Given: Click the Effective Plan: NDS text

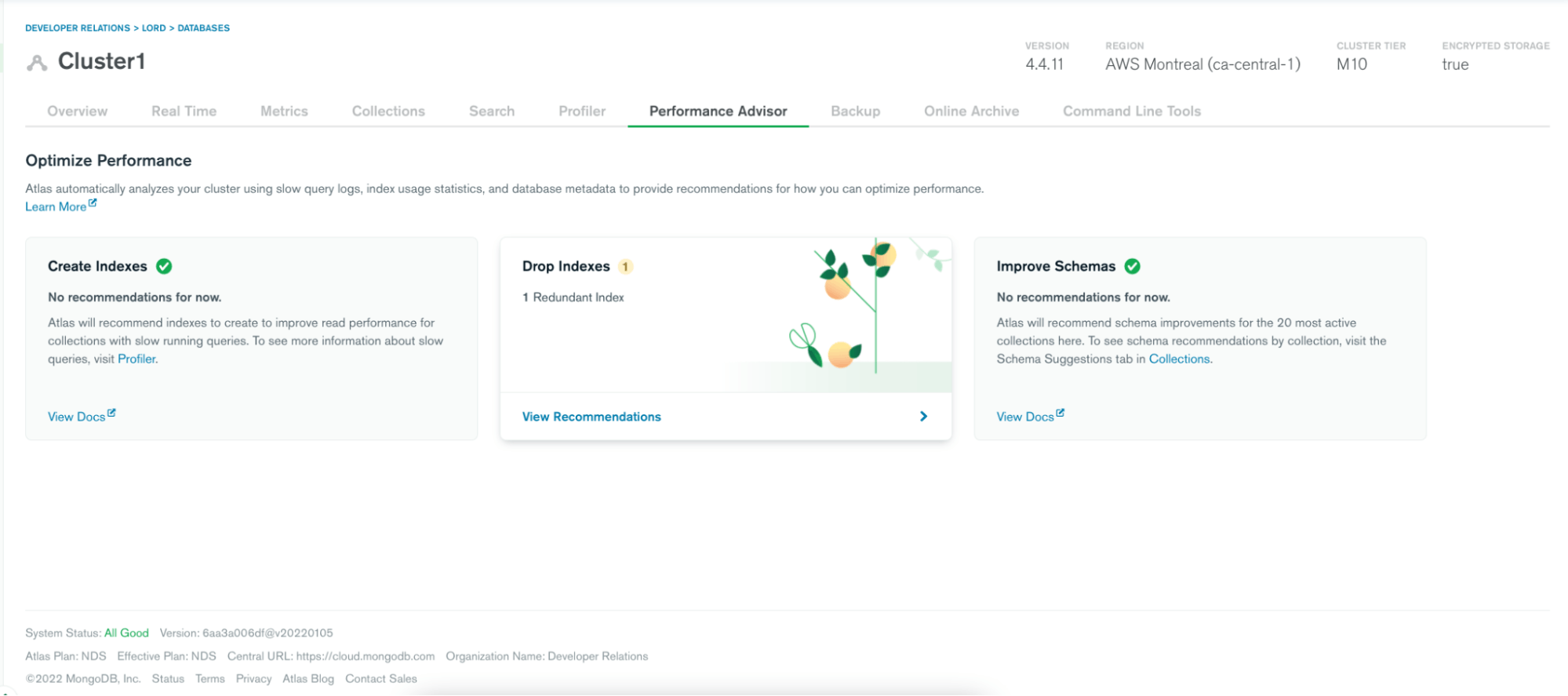Looking at the screenshot, I should click(x=166, y=657).
